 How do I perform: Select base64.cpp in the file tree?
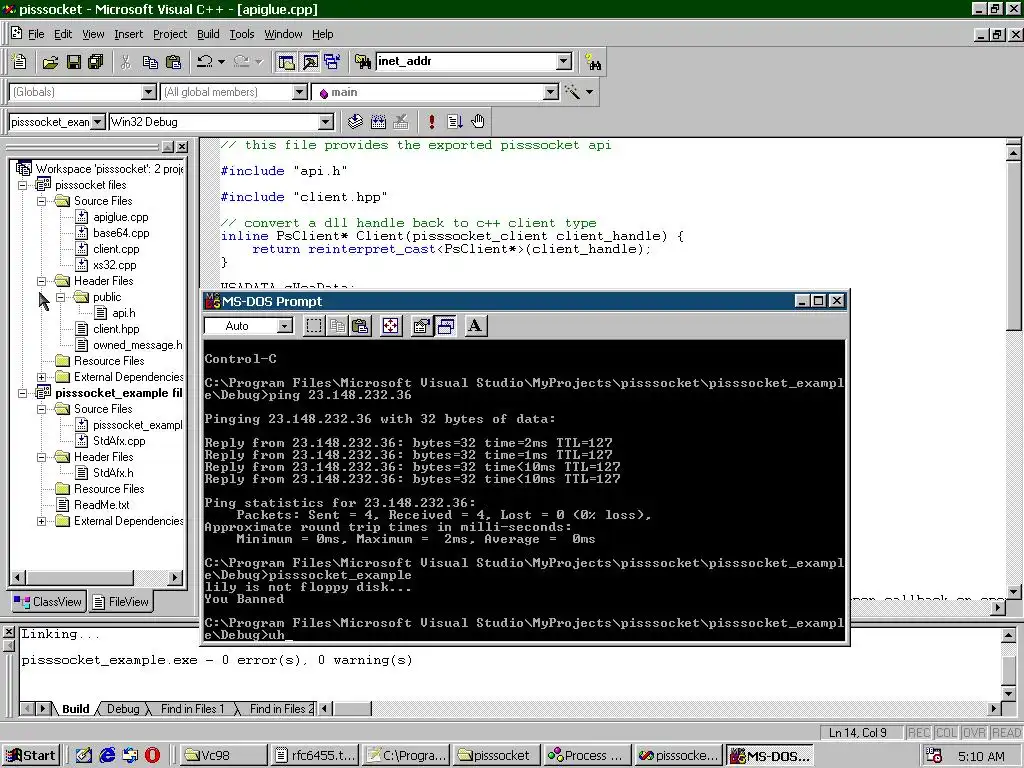[121, 233]
